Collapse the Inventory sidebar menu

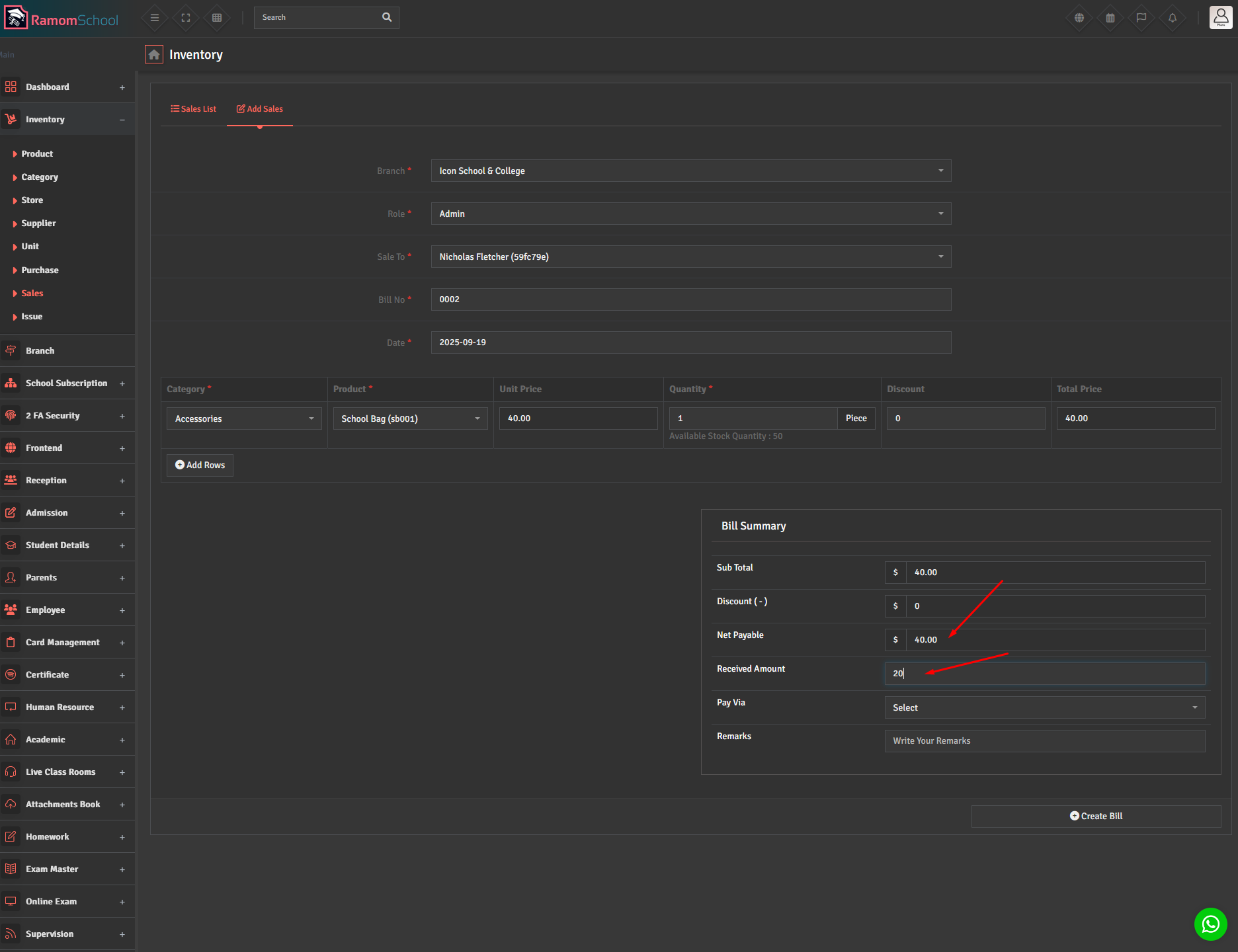coord(122,120)
